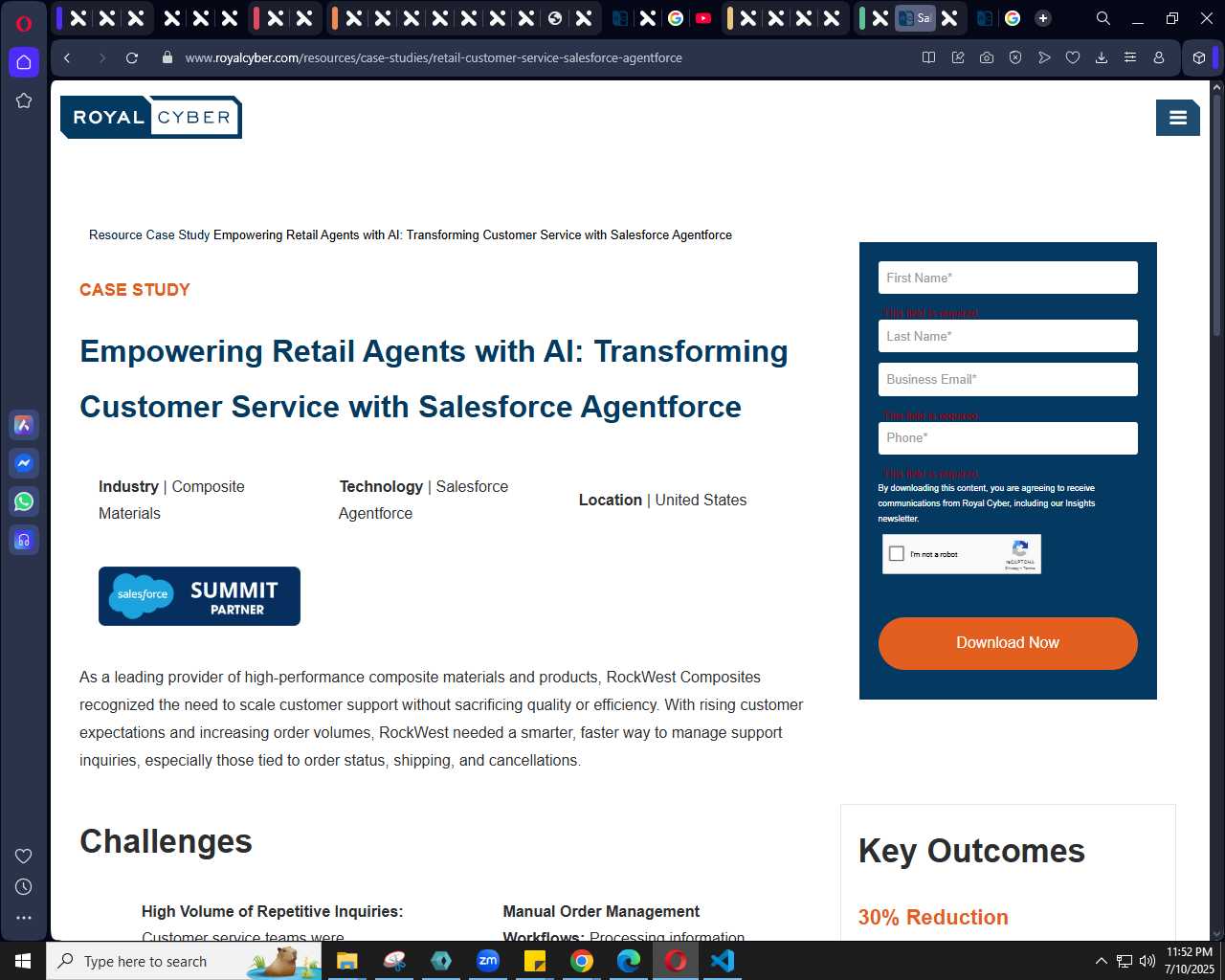Viewport: 1225px width, 980px height.
Task: Open sidebar three-dot setup menu
Action: pyautogui.click(x=24, y=917)
